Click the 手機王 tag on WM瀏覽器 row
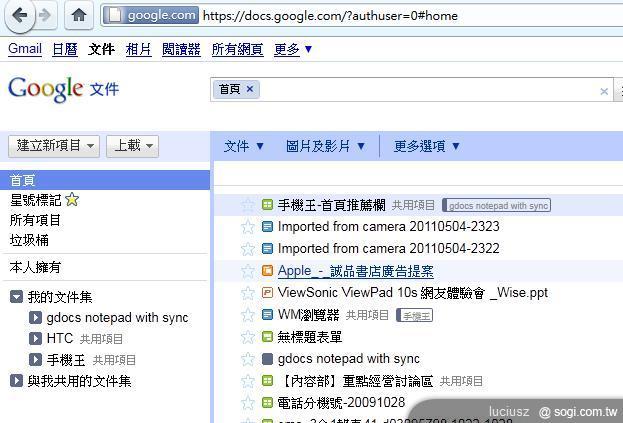The height and width of the screenshot is (423, 623). tap(415, 315)
